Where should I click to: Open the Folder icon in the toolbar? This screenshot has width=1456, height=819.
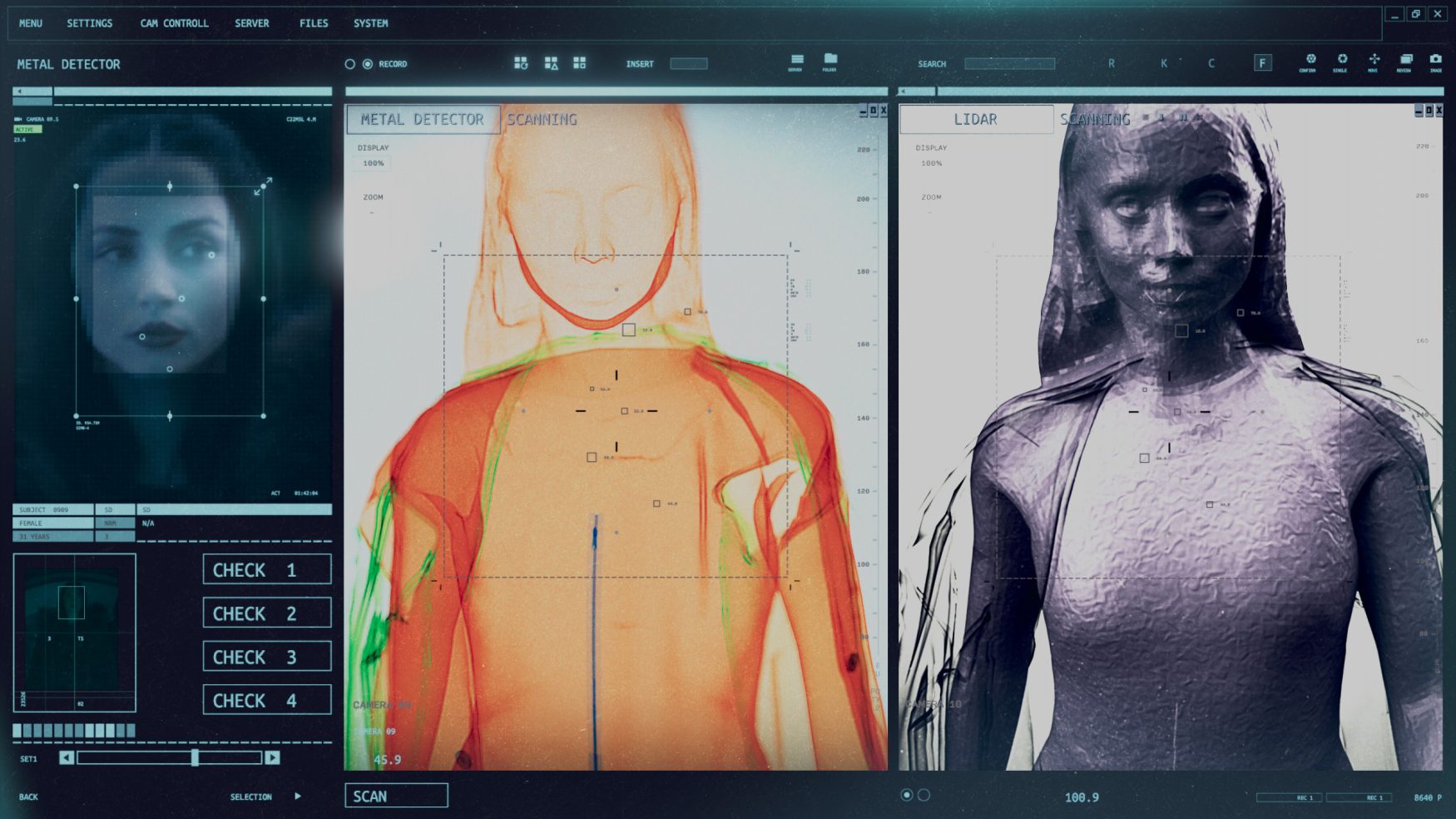pyautogui.click(x=830, y=59)
